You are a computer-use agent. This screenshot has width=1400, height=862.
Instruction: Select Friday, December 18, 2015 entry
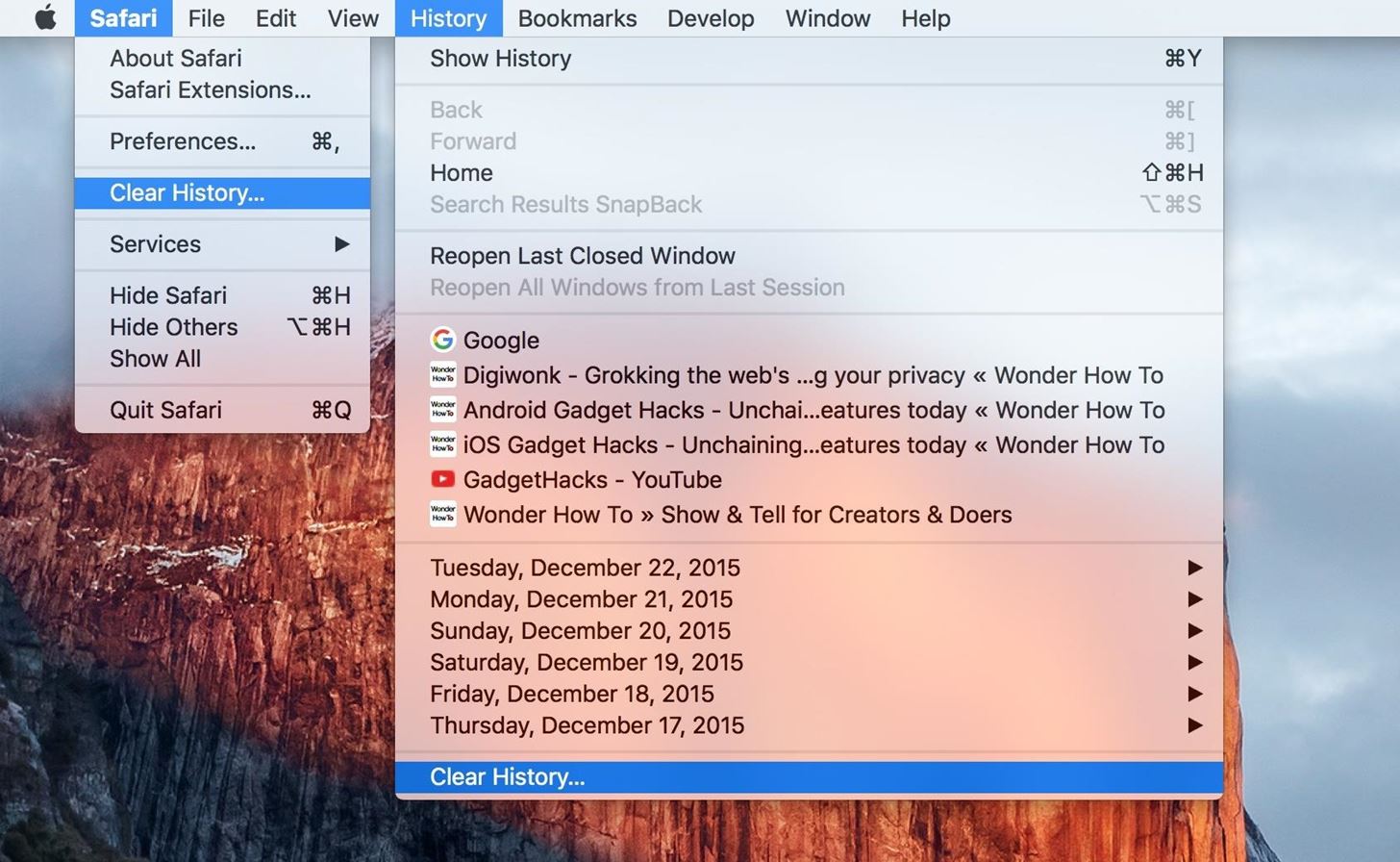pos(809,694)
